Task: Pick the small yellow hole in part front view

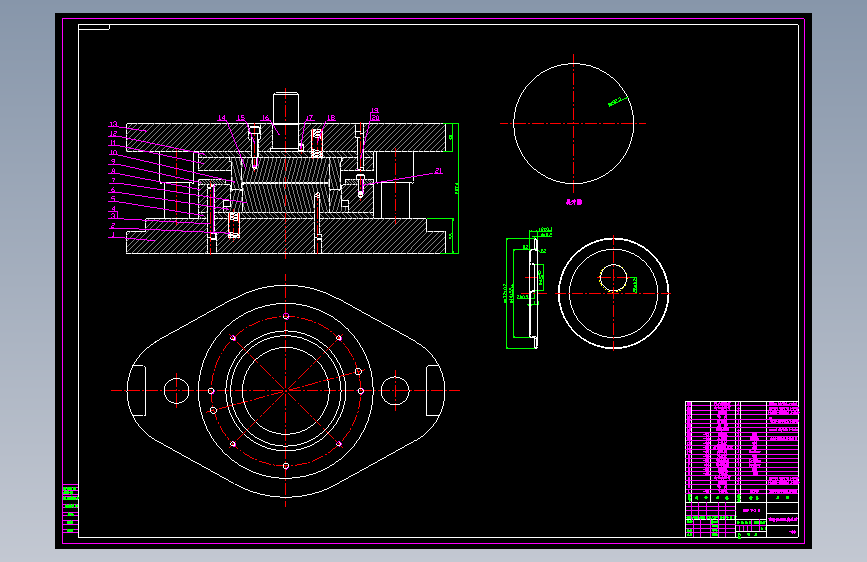Action: pos(613,278)
